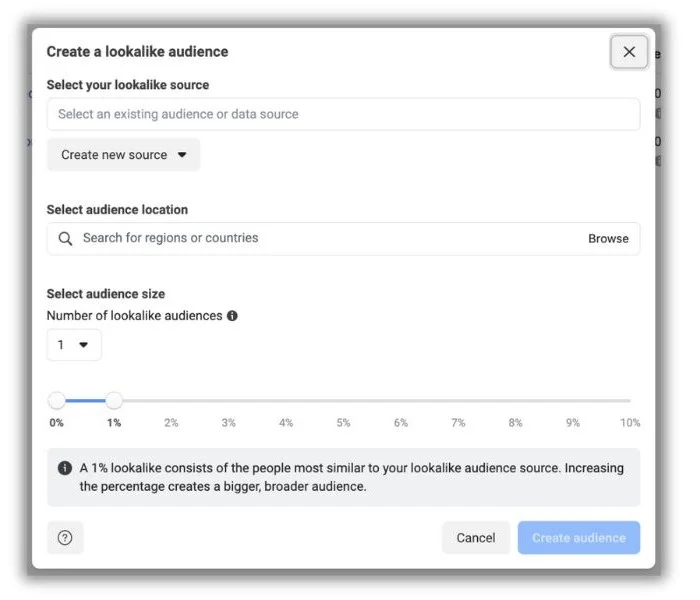Click the regions or countries search field
Image resolution: width=700 pixels, height=600 pixels.
[x=343, y=238]
